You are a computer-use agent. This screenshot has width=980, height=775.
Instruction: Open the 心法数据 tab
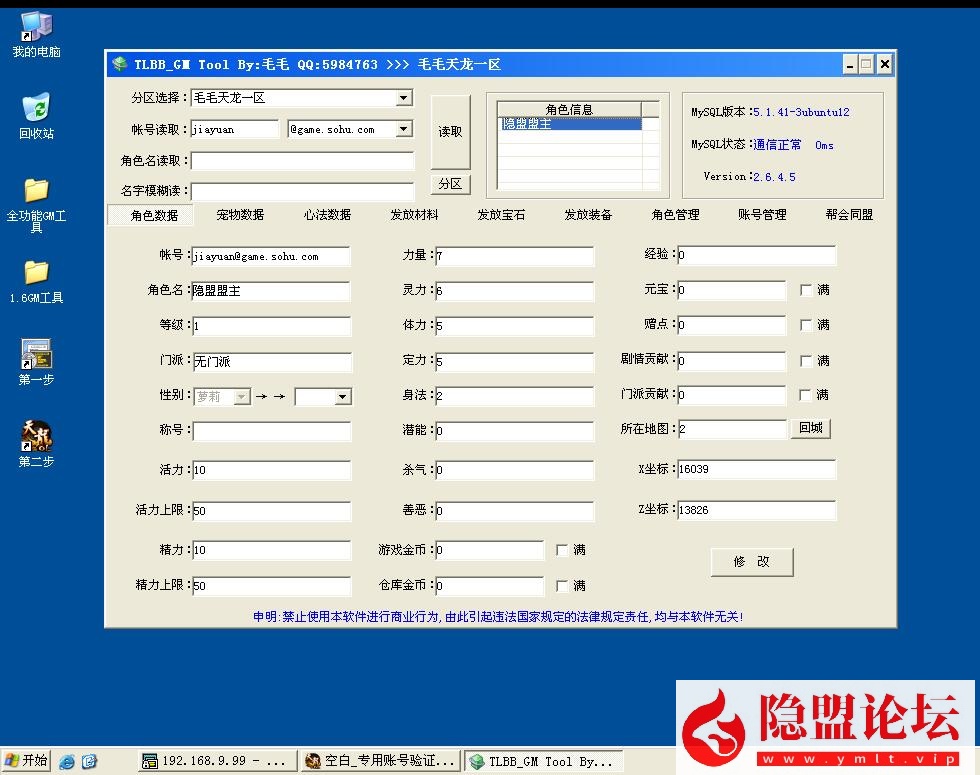coord(327,215)
